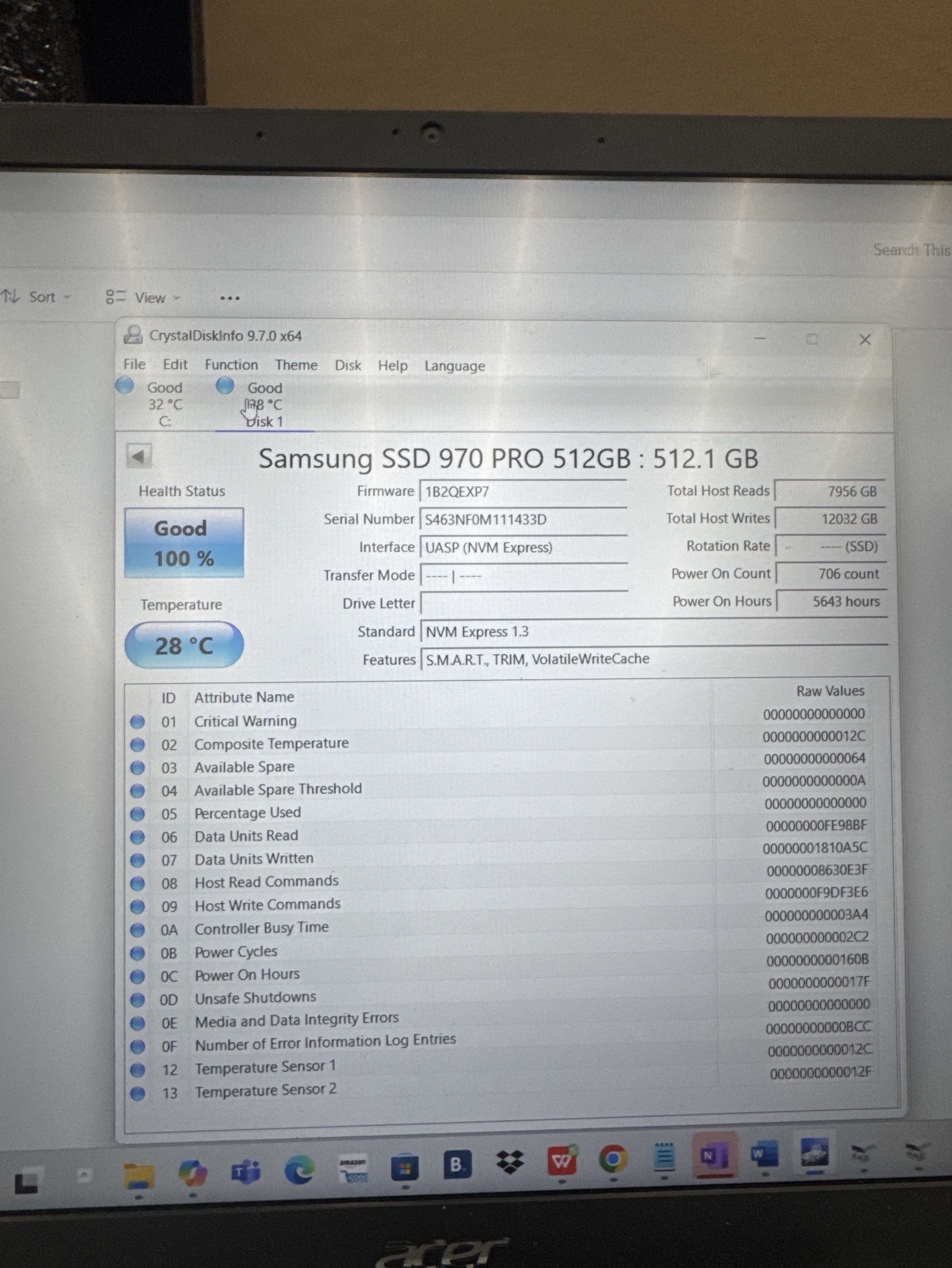Open the File menu
The width and height of the screenshot is (952, 1268).
tap(135, 365)
